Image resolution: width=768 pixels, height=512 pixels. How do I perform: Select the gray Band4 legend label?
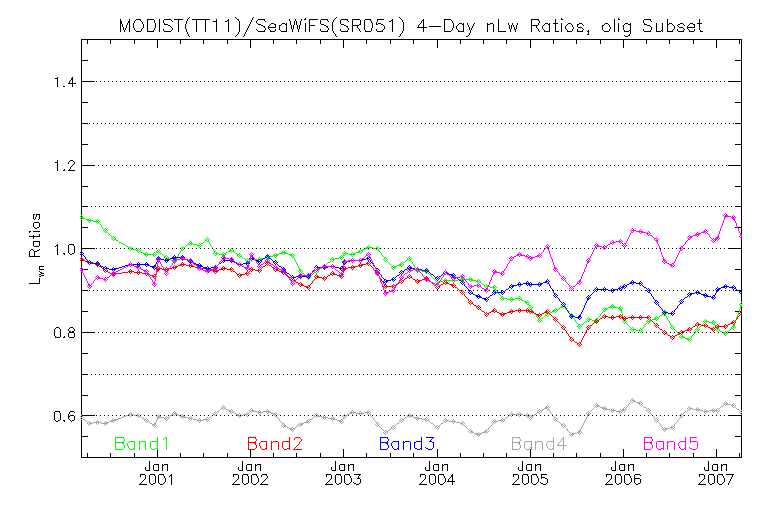539,444
